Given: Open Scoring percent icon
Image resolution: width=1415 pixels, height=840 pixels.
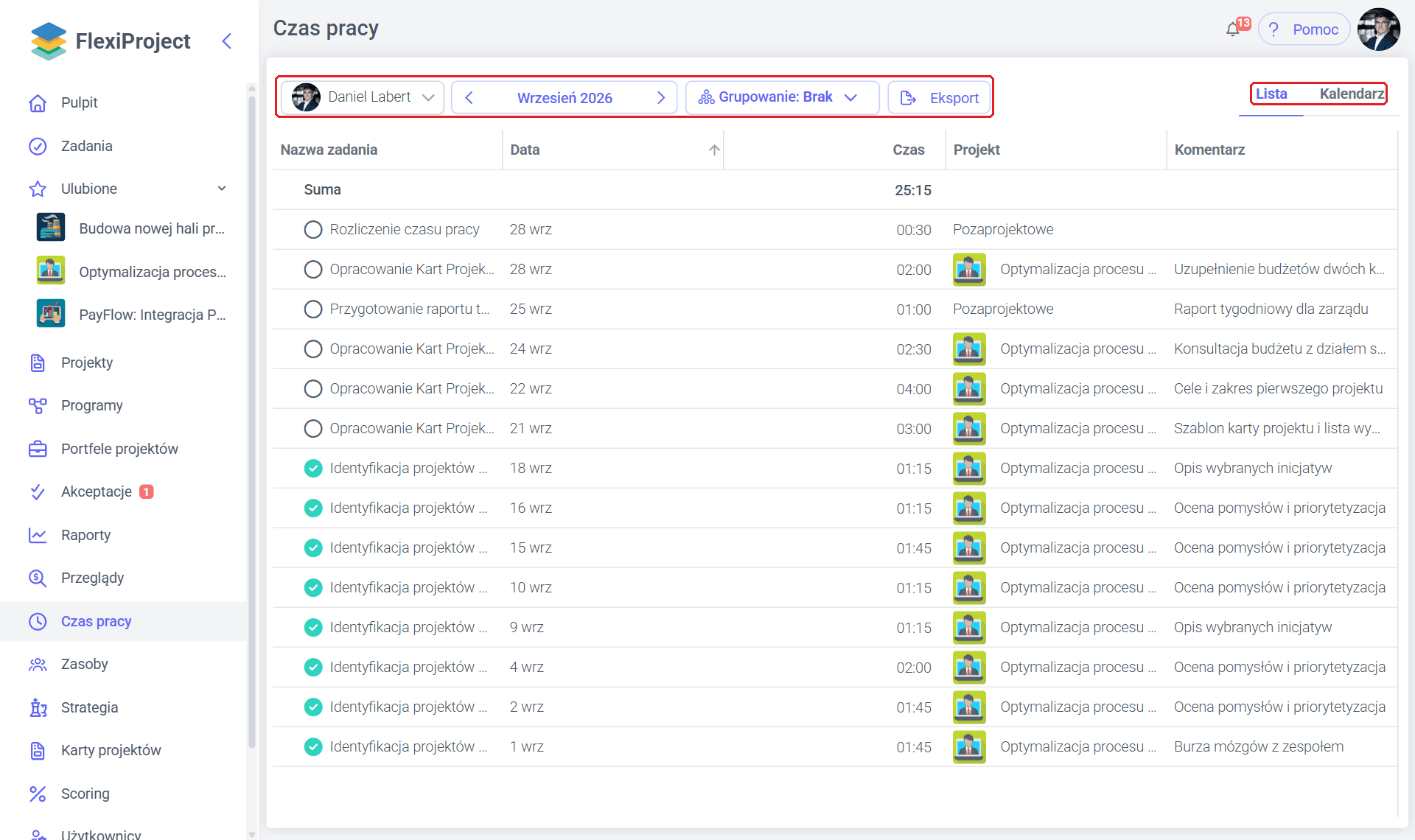Looking at the screenshot, I should pos(38,794).
